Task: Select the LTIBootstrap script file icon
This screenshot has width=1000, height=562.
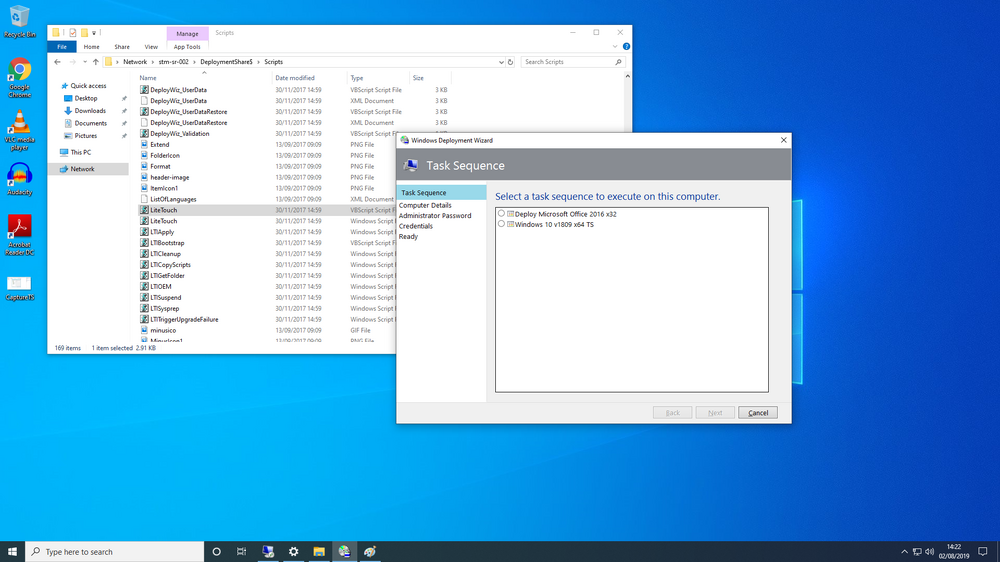Action: coord(144,242)
